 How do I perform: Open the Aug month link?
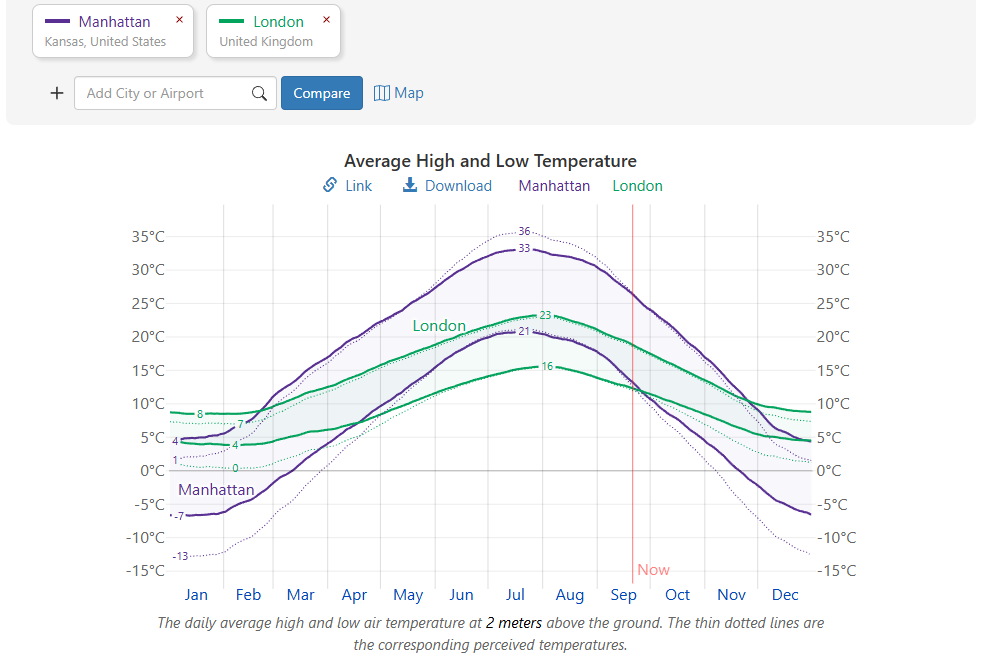[570, 594]
